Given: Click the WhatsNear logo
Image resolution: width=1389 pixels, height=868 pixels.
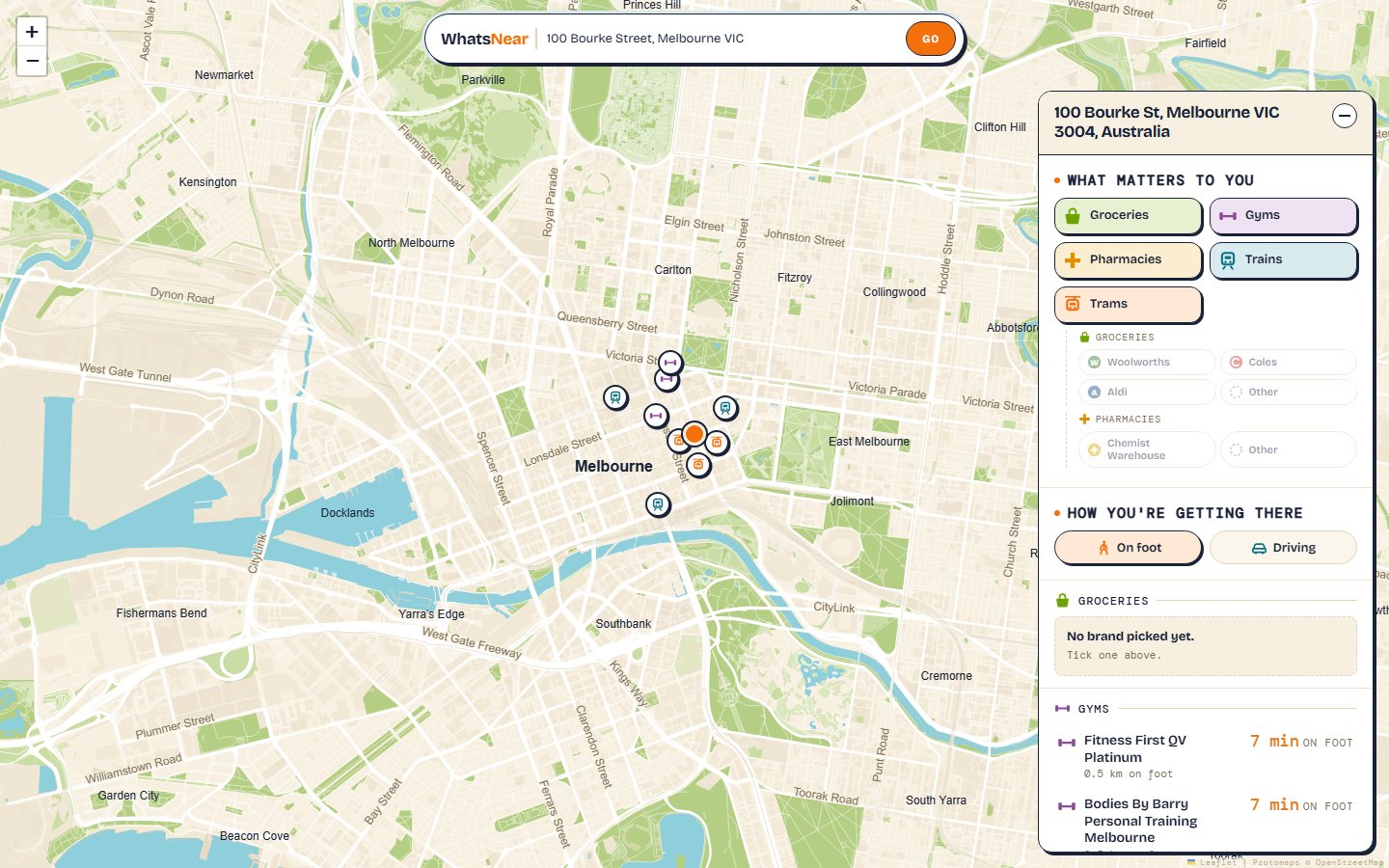Looking at the screenshot, I should [484, 39].
